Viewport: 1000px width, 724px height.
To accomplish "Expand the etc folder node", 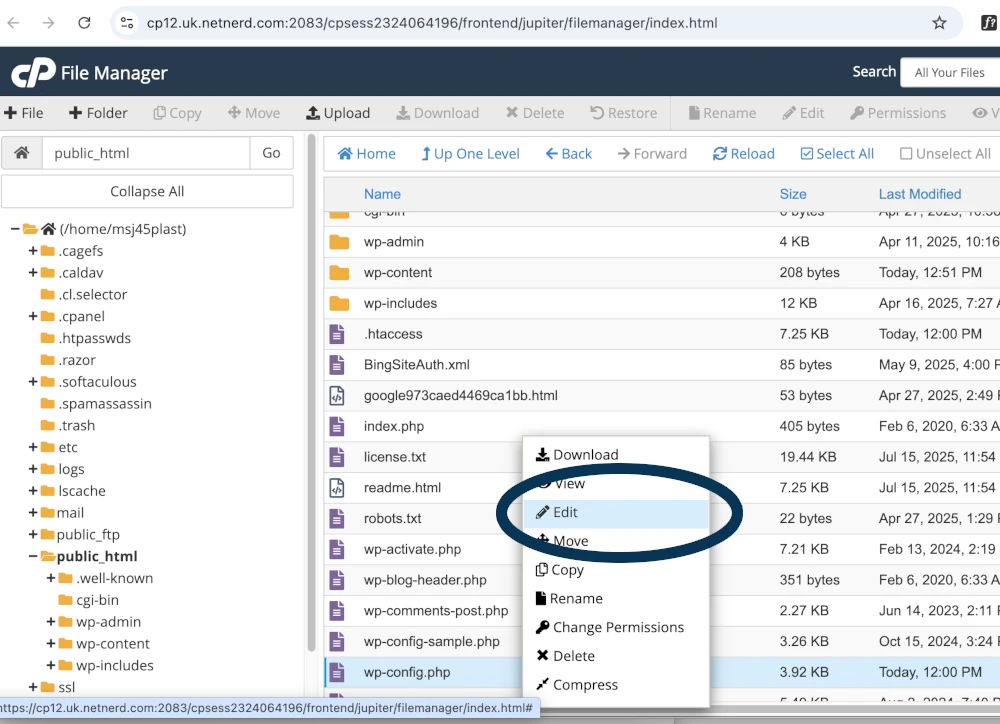I will coord(33,447).
